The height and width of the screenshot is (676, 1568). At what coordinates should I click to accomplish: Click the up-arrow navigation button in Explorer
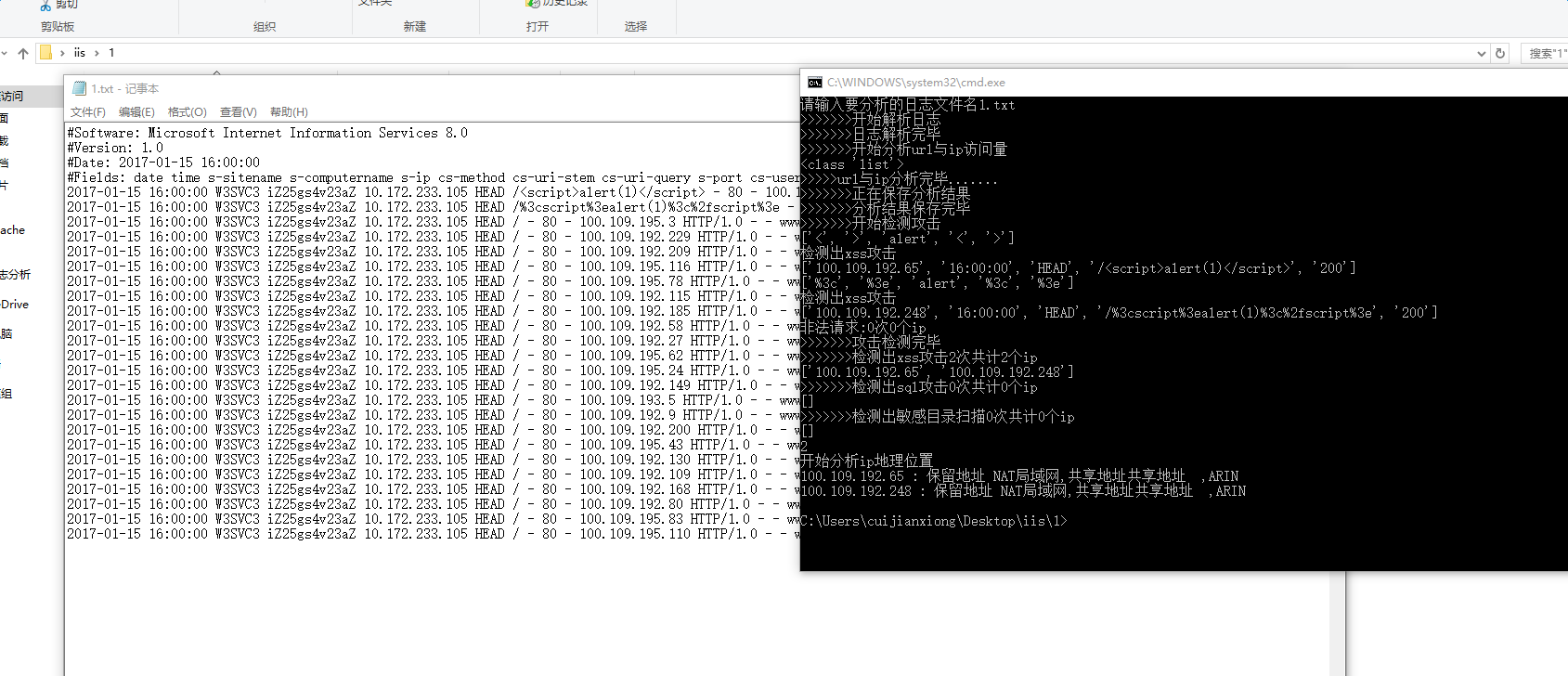click(23, 53)
